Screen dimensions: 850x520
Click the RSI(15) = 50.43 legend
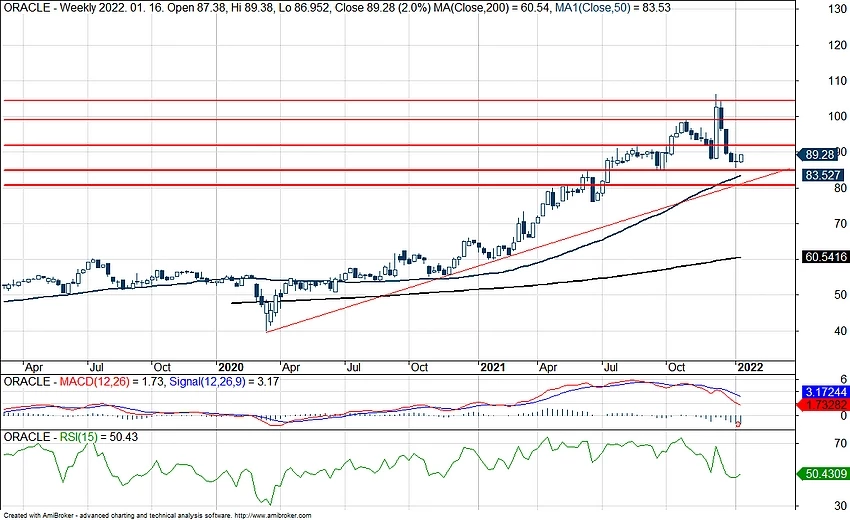pyautogui.click(x=99, y=436)
